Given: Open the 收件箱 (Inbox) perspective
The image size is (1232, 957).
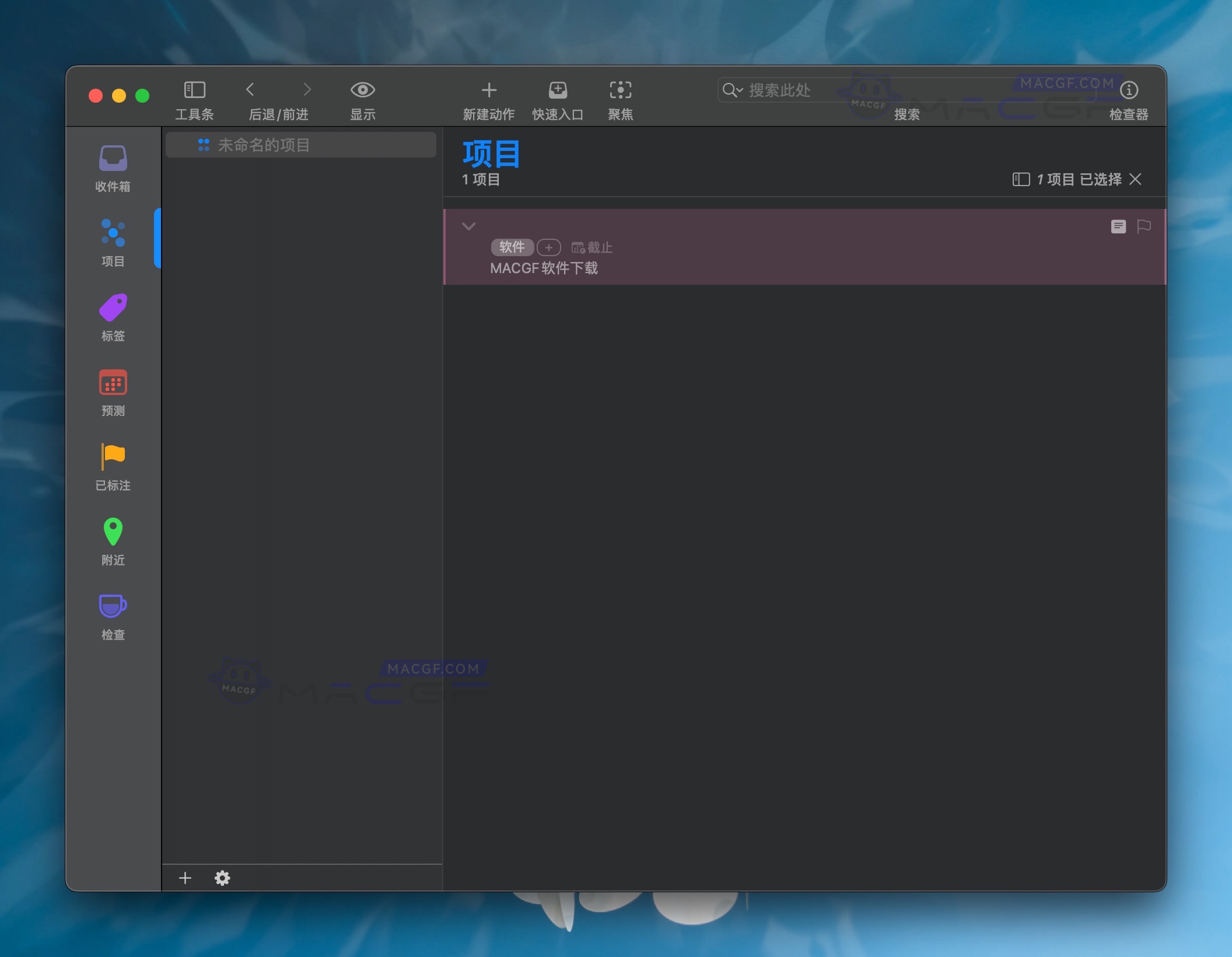Looking at the screenshot, I should click(112, 166).
